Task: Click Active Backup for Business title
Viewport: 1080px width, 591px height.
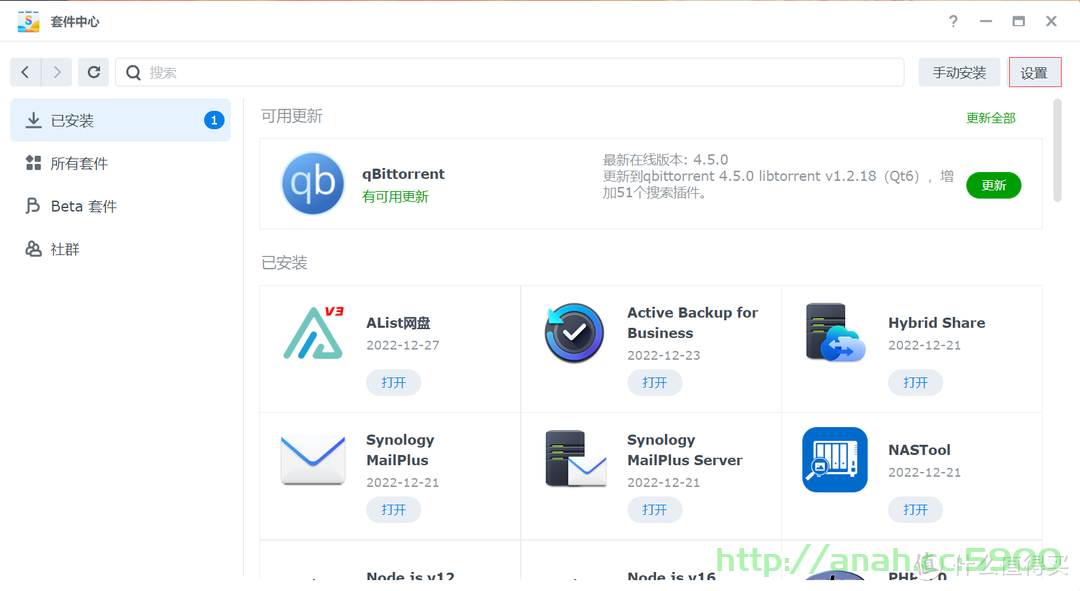Action: 692,322
